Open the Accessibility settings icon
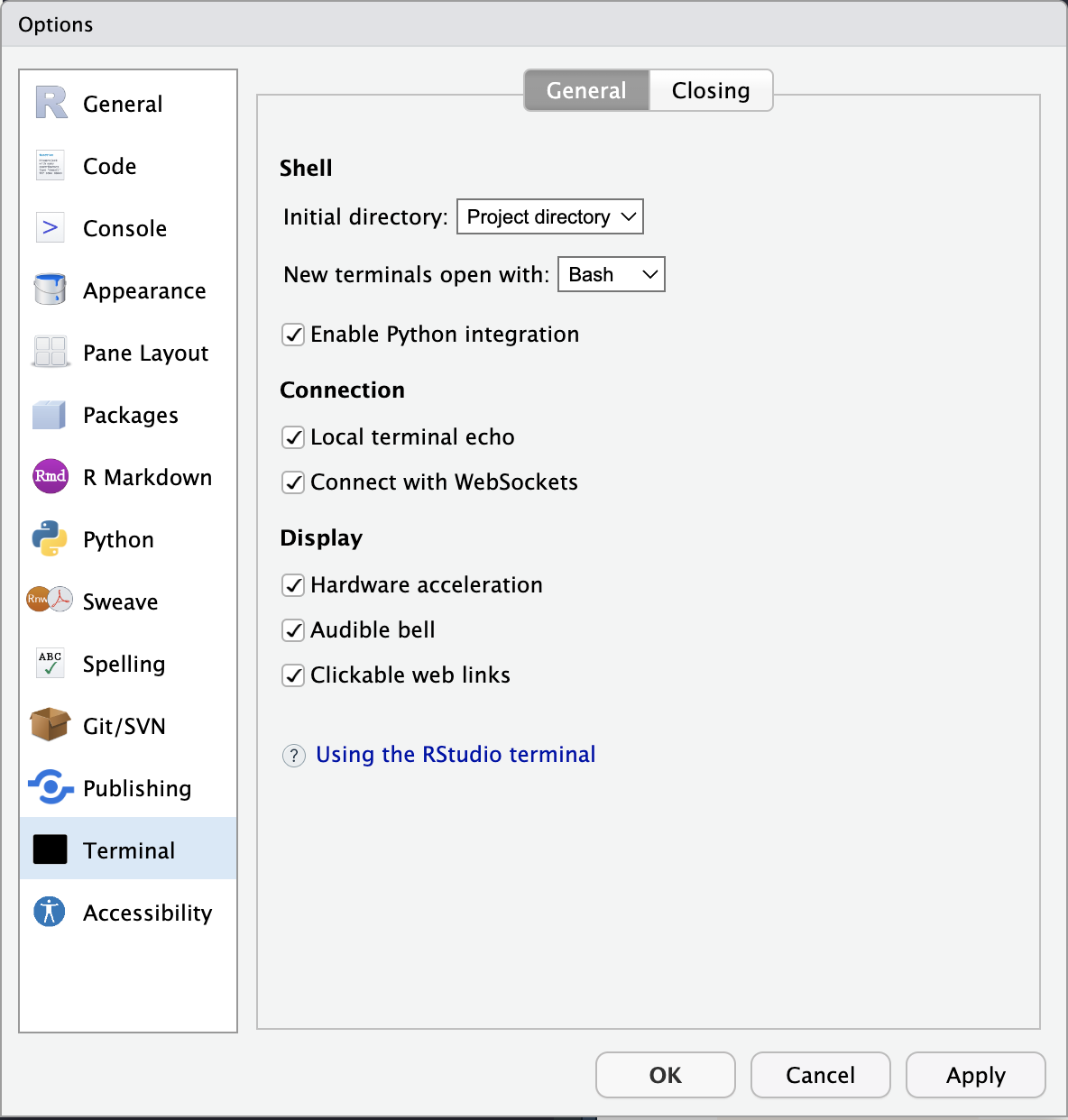1068x1120 pixels. (x=50, y=912)
